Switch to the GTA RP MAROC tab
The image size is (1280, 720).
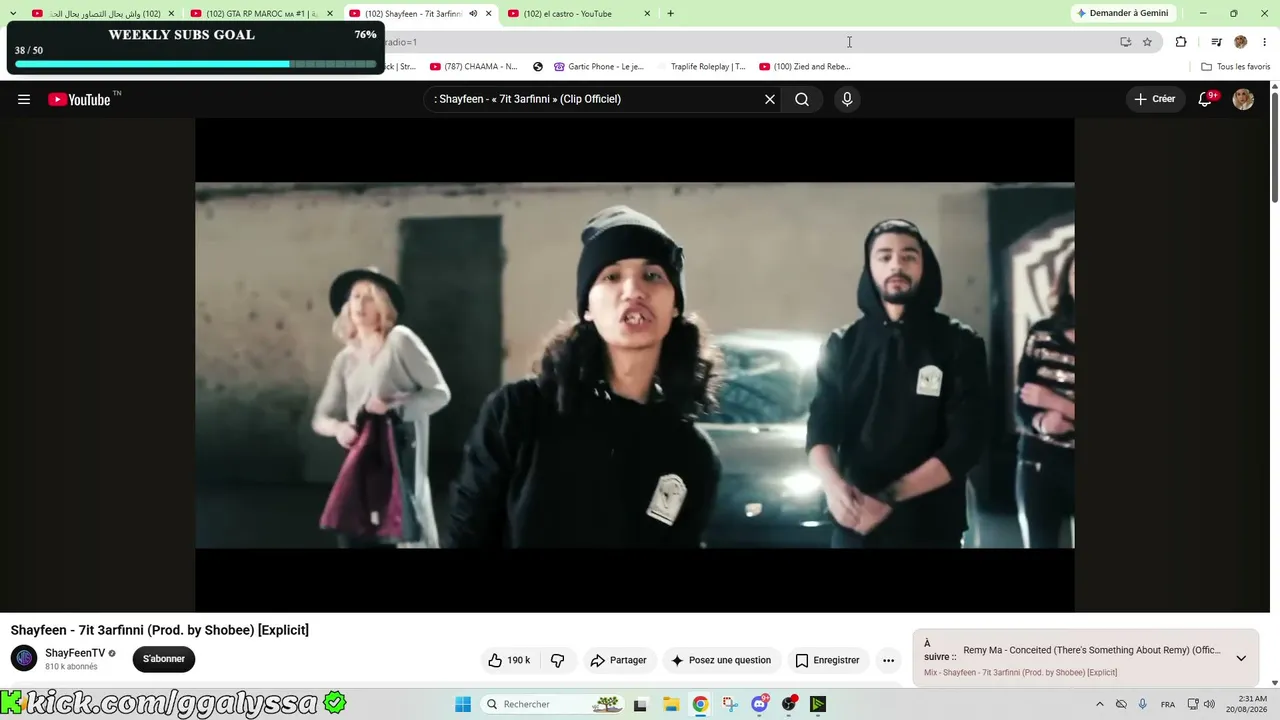pos(263,14)
